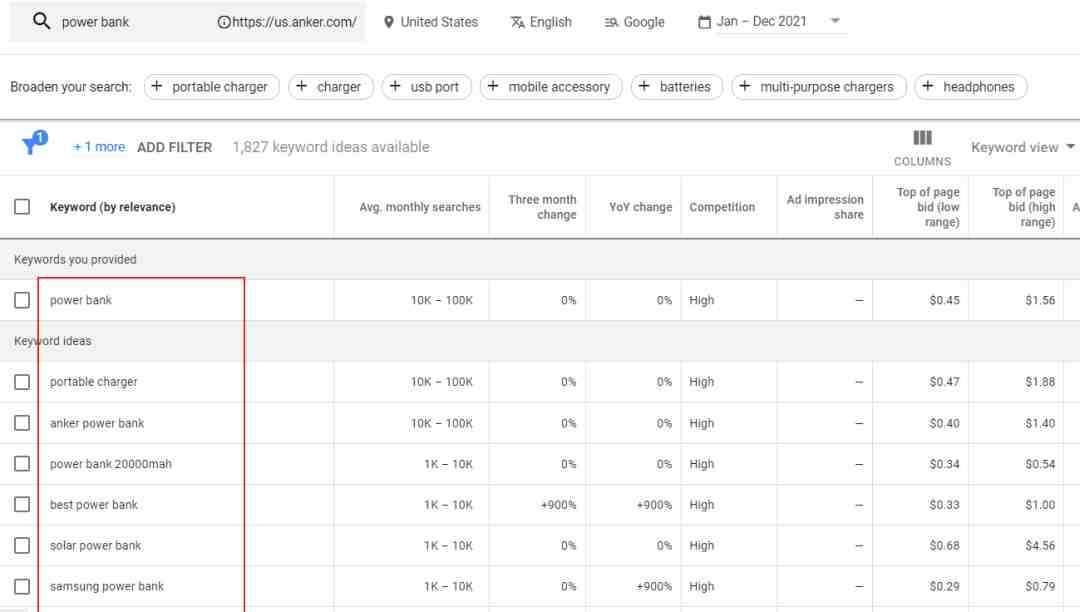Toggle the select-all keywords checkbox
Screen dimensions: 1080x612
coord(22,207)
